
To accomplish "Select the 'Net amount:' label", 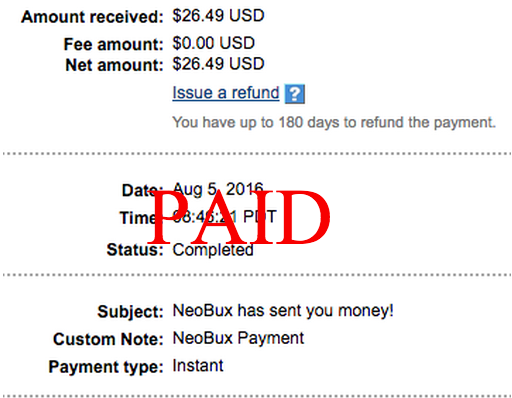I will (x=114, y=65).
